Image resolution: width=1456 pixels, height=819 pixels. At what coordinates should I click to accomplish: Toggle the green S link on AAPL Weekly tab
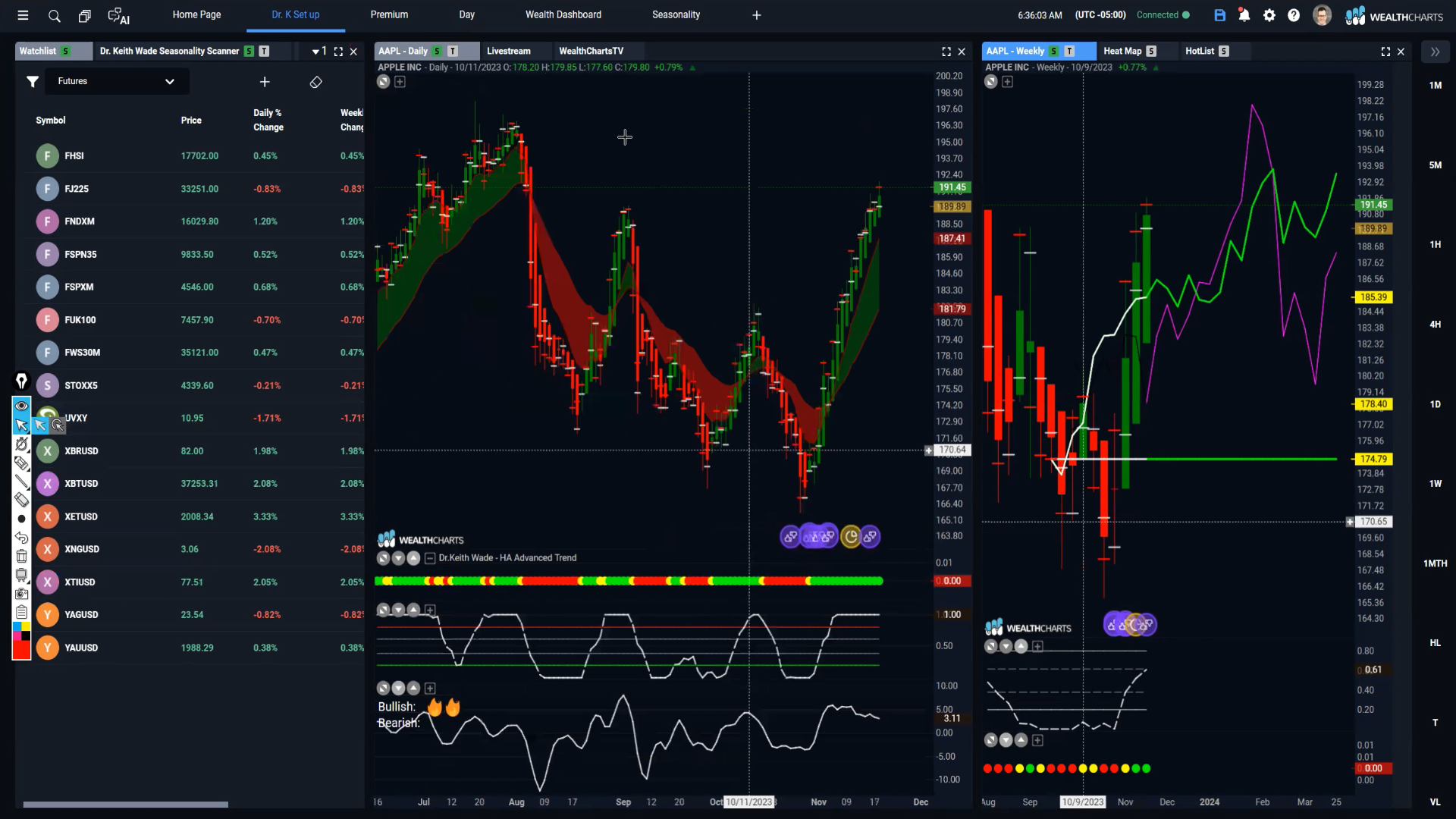(x=1053, y=51)
